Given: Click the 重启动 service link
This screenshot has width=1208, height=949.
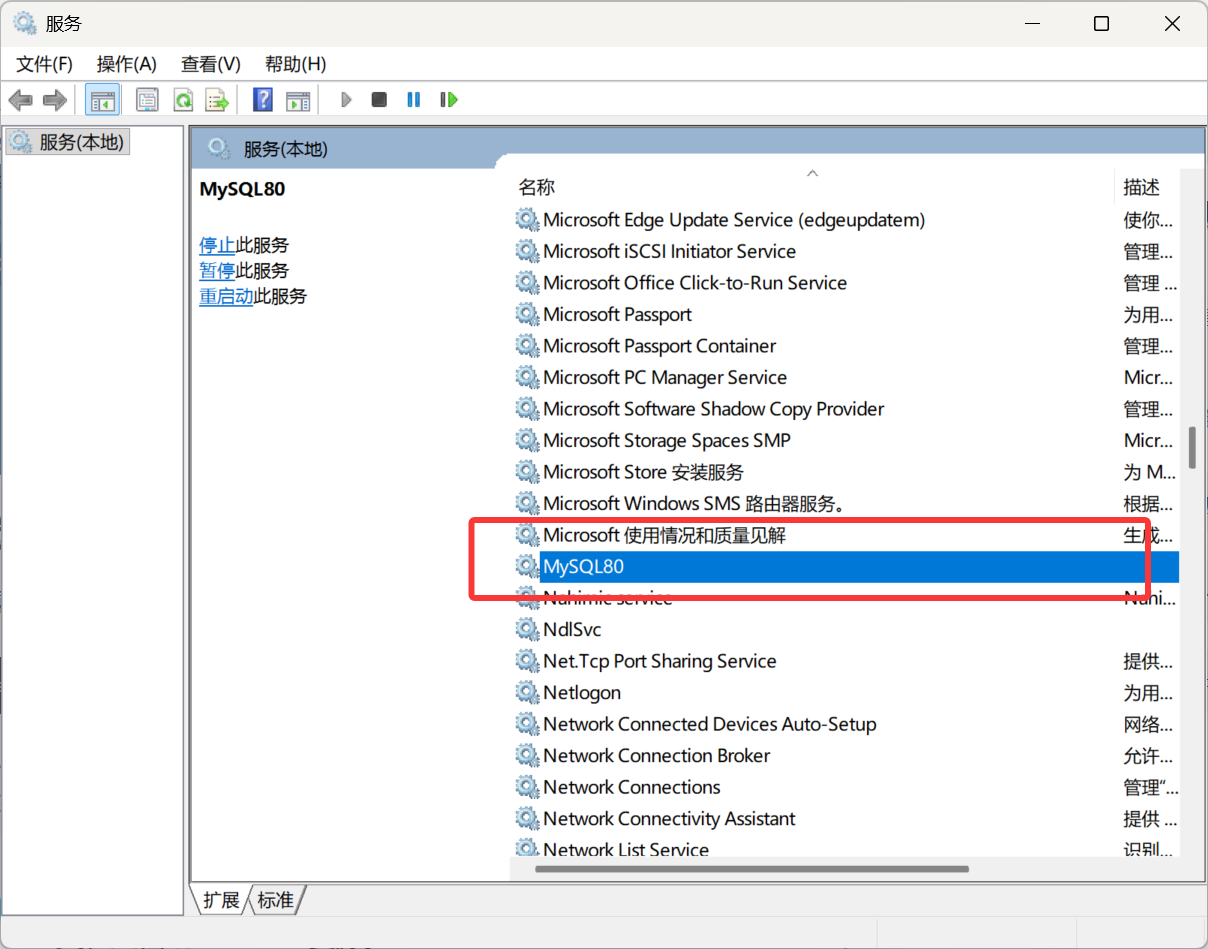Looking at the screenshot, I should (226, 297).
